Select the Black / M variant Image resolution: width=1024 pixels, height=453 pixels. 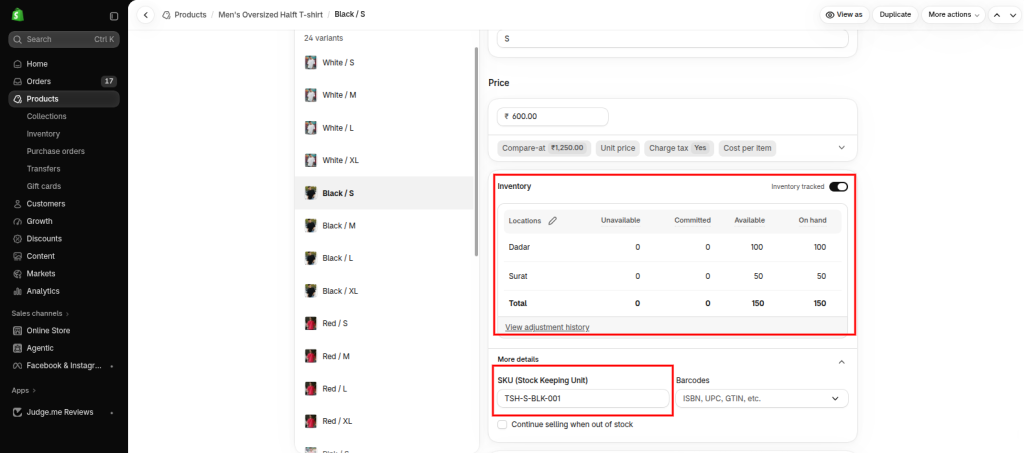pos(384,226)
